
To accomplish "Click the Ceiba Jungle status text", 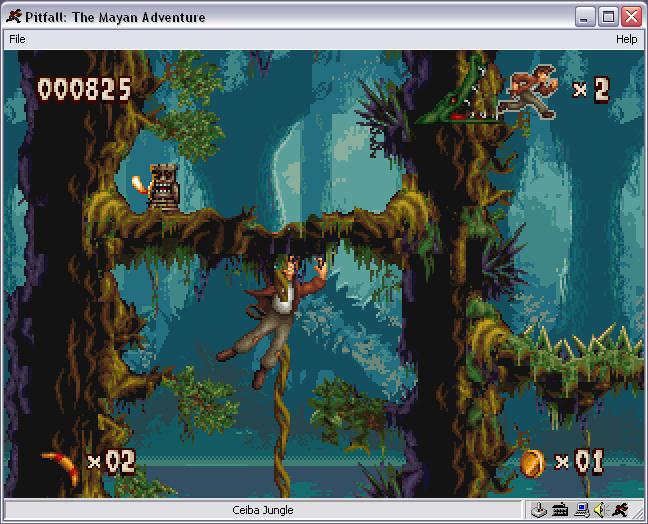I will coord(263,510).
